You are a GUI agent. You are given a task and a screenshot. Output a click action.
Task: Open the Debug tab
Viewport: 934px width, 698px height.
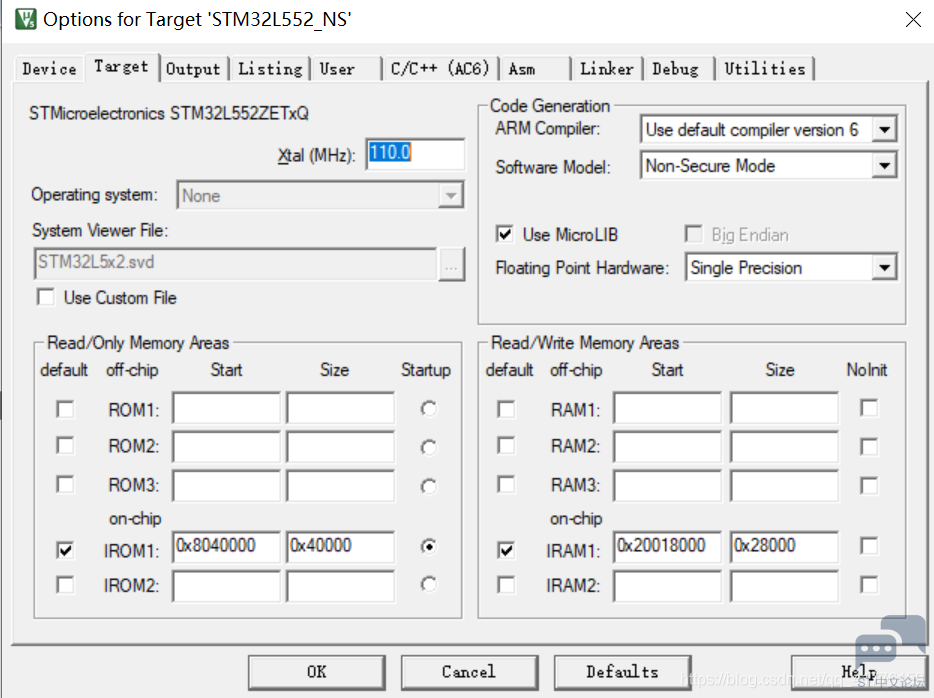(675, 69)
